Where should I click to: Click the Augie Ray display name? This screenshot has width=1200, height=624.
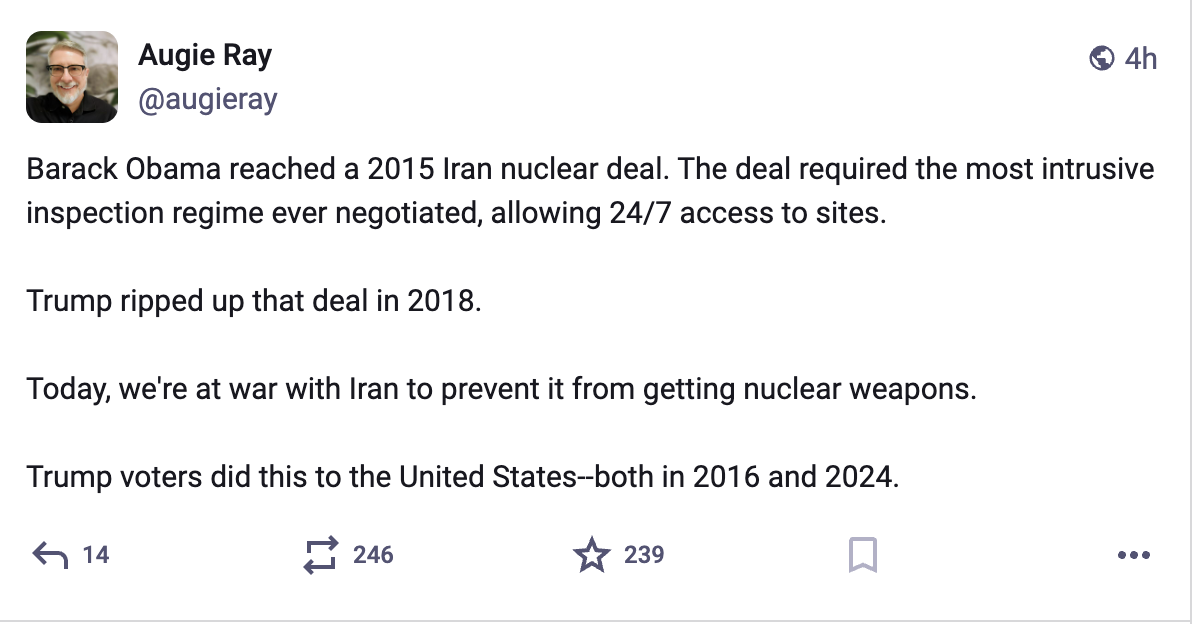(205, 56)
